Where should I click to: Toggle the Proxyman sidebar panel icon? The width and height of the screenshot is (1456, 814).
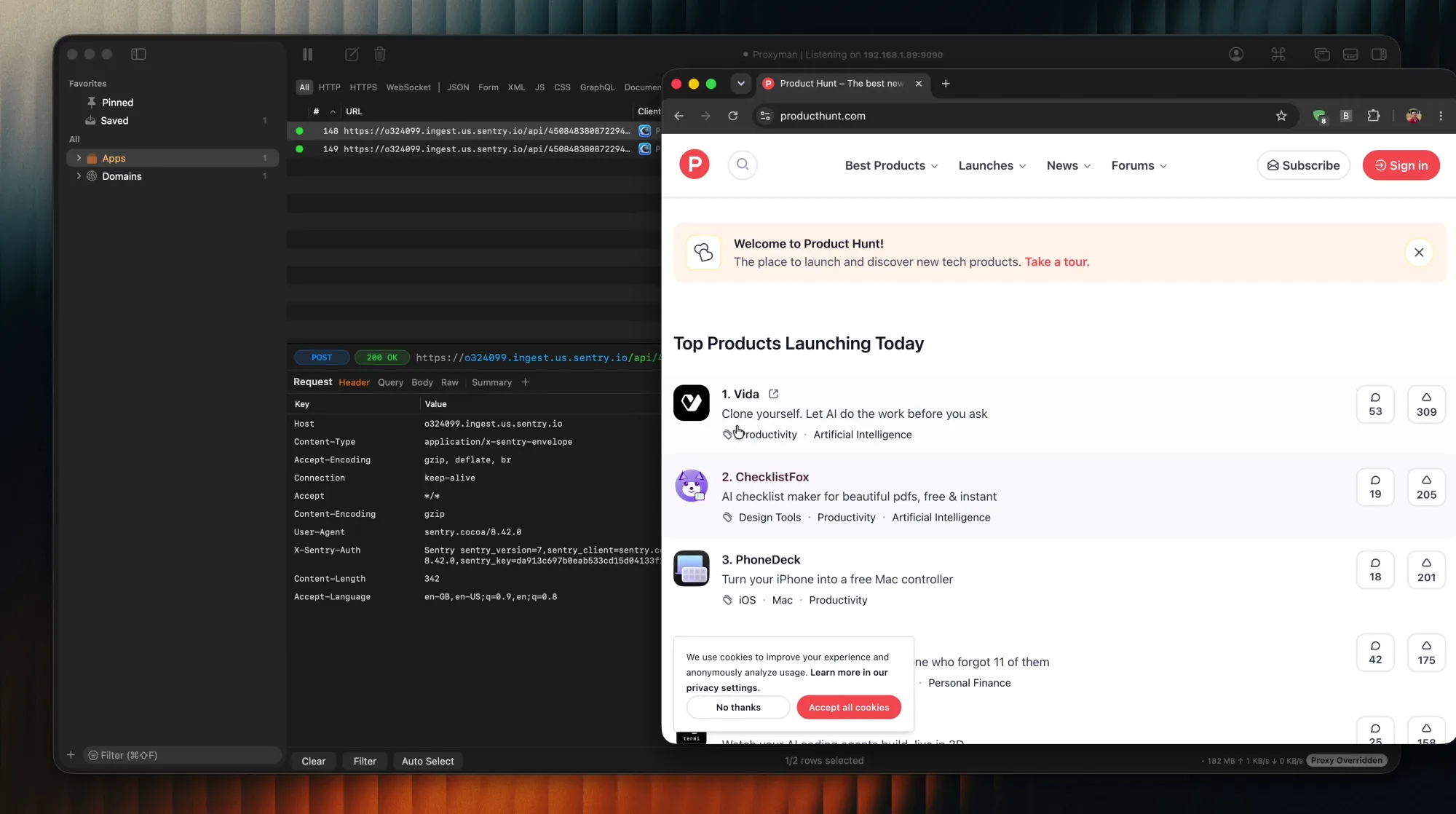click(x=138, y=55)
